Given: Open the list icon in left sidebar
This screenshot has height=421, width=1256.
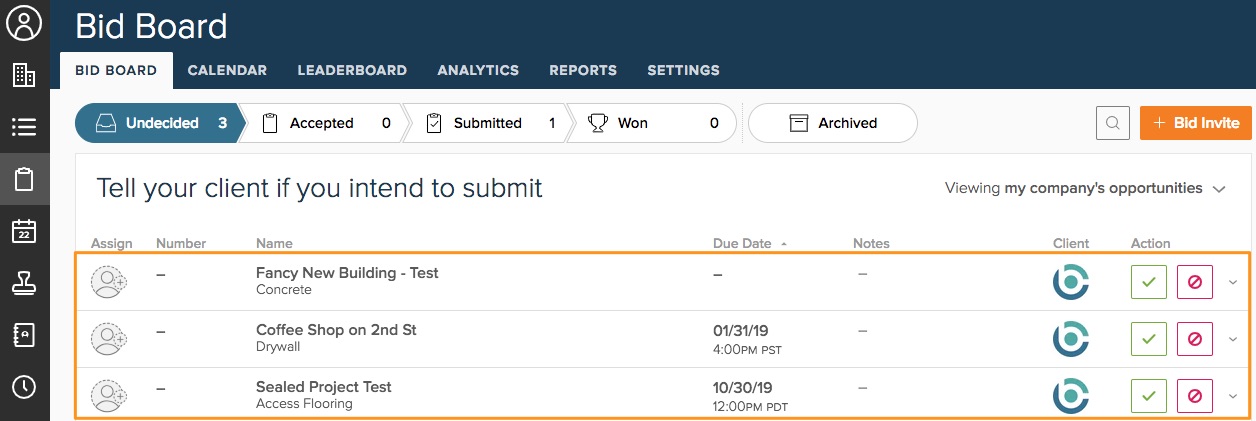Looking at the screenshot, I should click(x=24, y=127).
